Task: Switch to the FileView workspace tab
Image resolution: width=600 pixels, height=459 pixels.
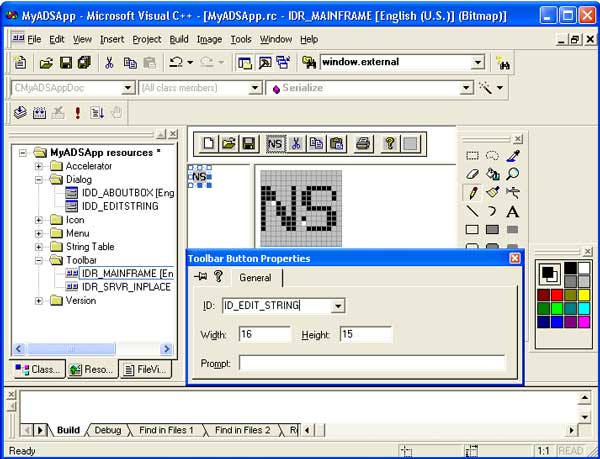Action: (x=146, y=369)
